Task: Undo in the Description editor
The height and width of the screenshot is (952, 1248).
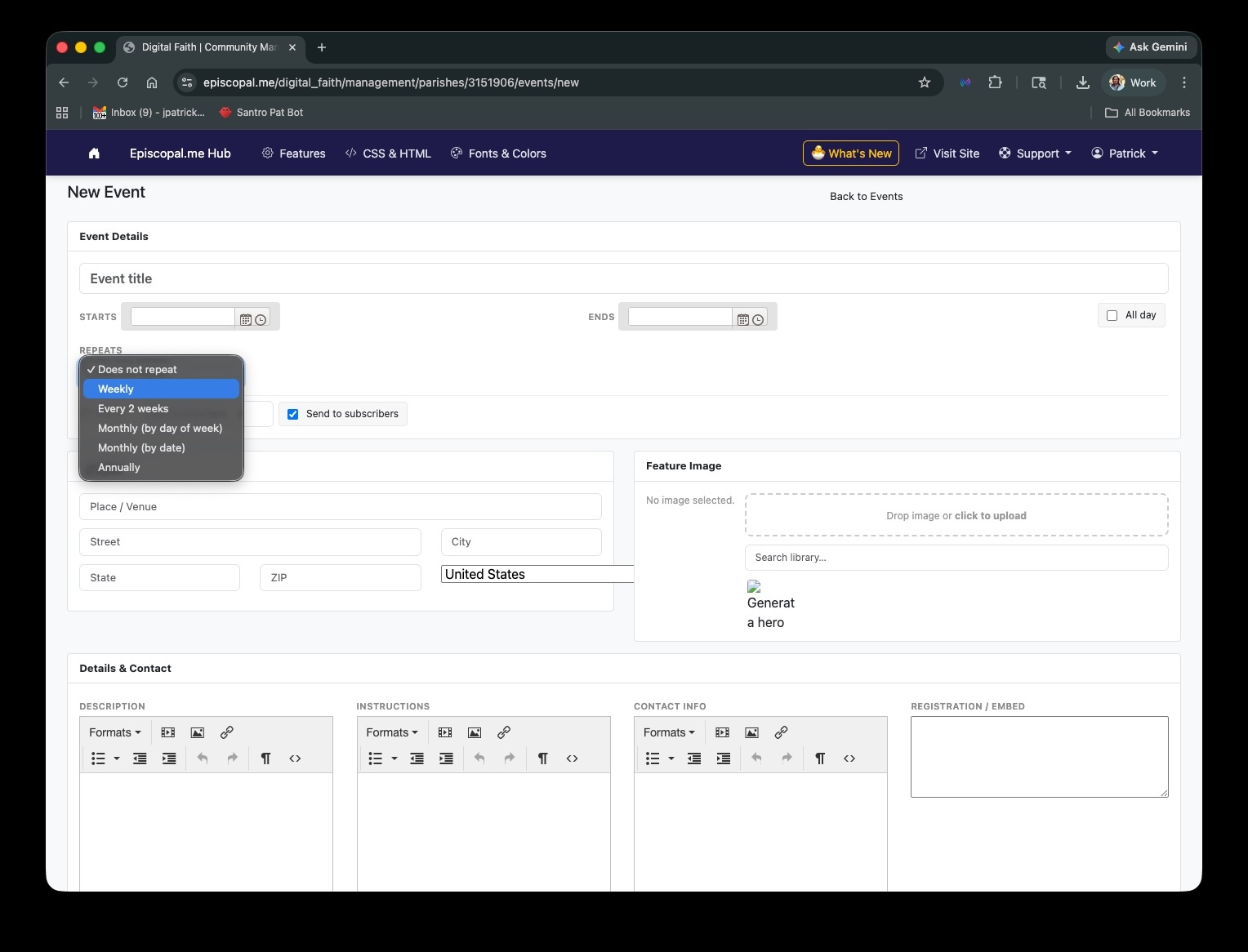Action: coord(203,758)
